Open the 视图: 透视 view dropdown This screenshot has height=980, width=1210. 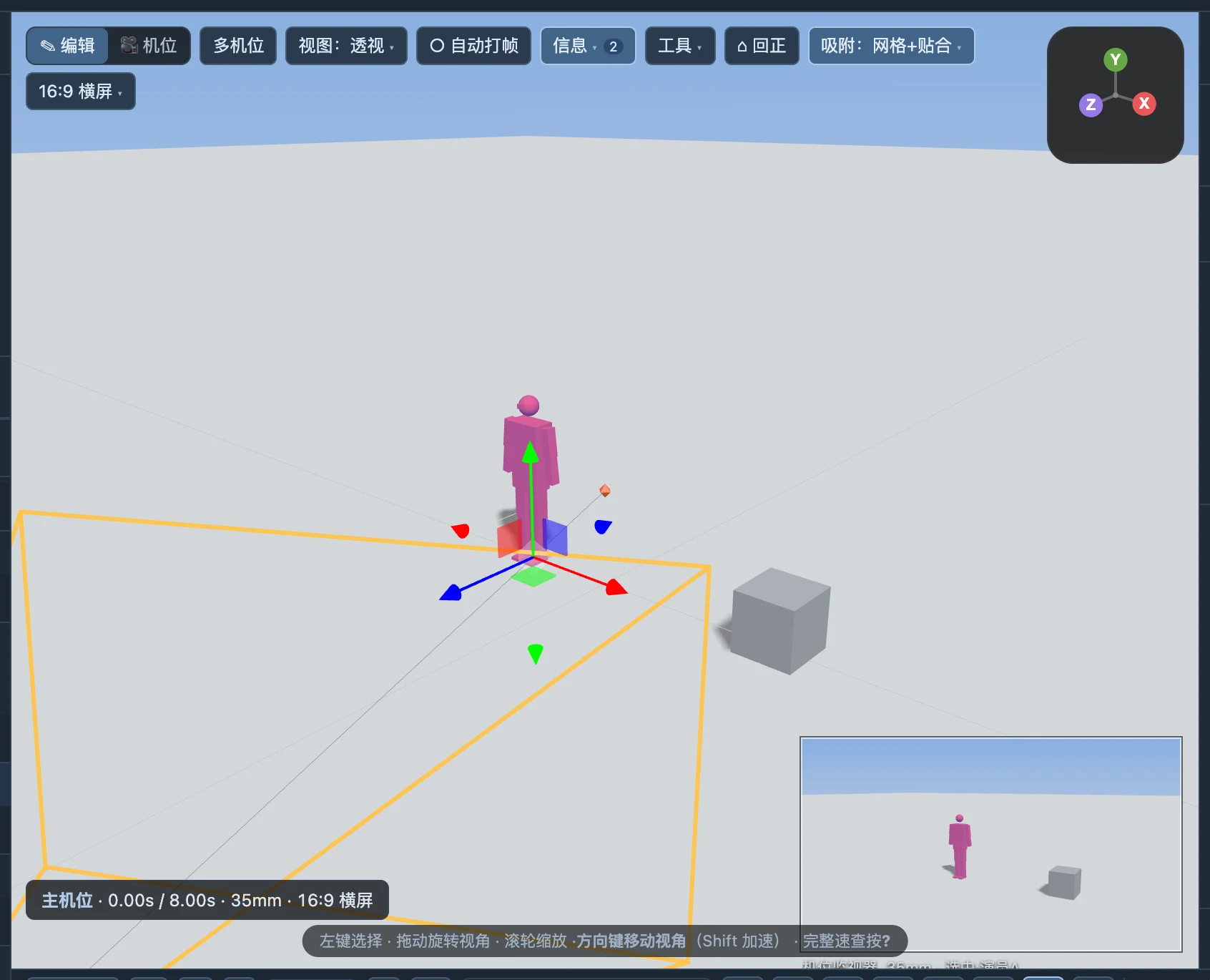pyautogui.click(x=346, y=46)
